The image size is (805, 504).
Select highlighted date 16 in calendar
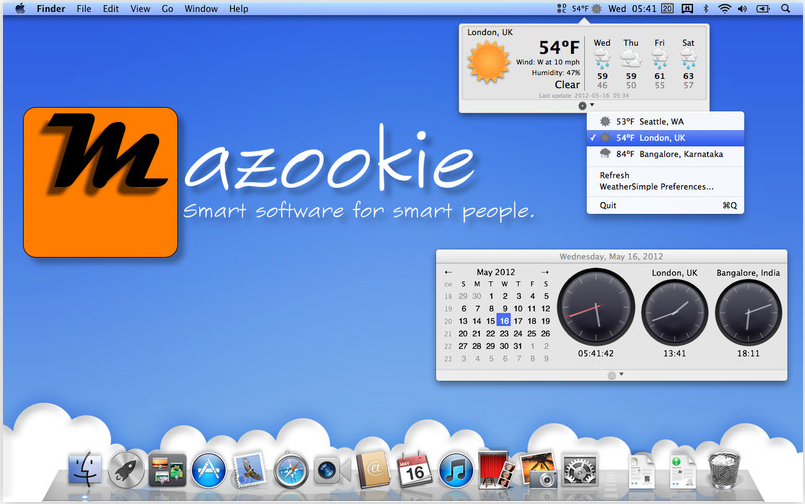(504, 321)
